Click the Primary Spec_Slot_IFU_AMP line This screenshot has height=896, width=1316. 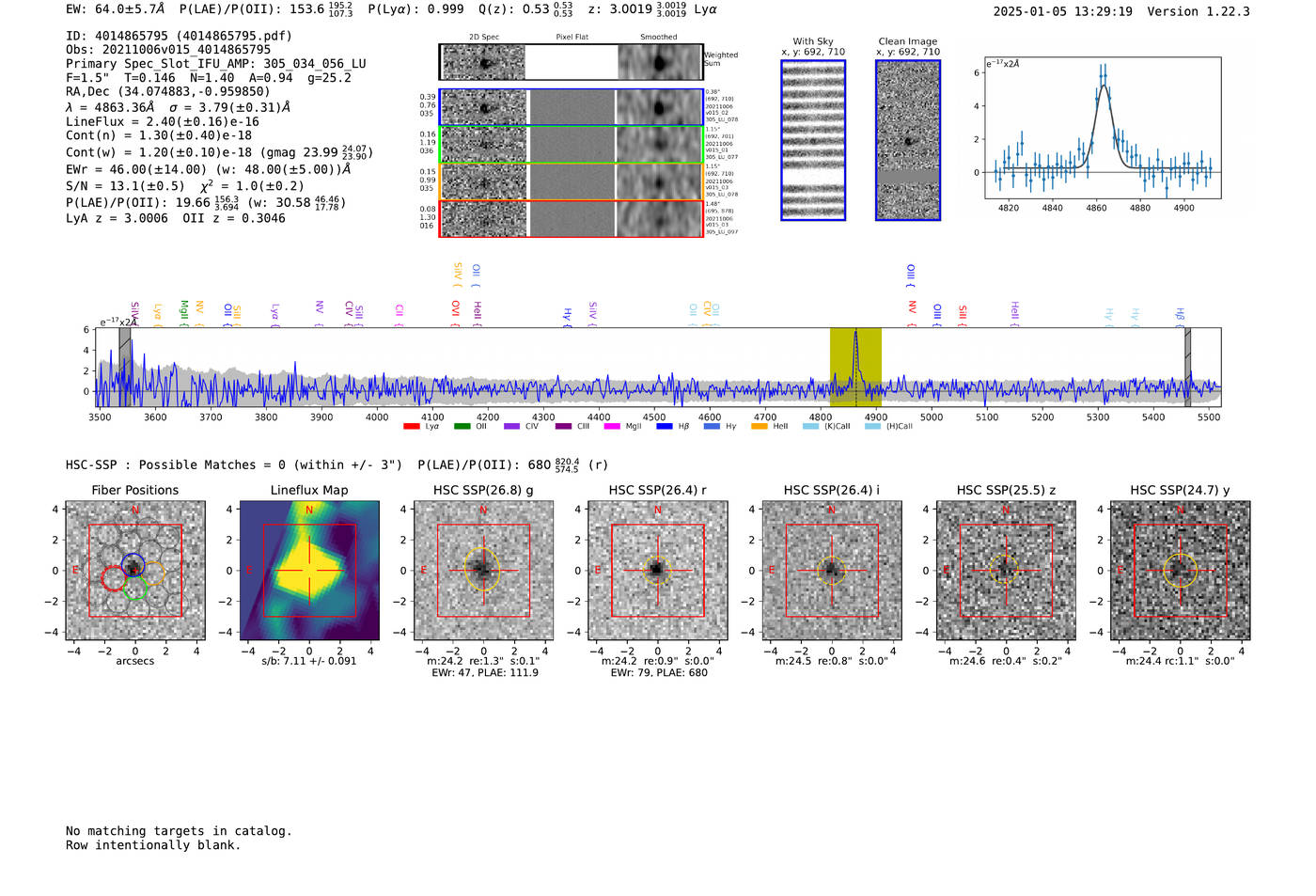(216, 64)
